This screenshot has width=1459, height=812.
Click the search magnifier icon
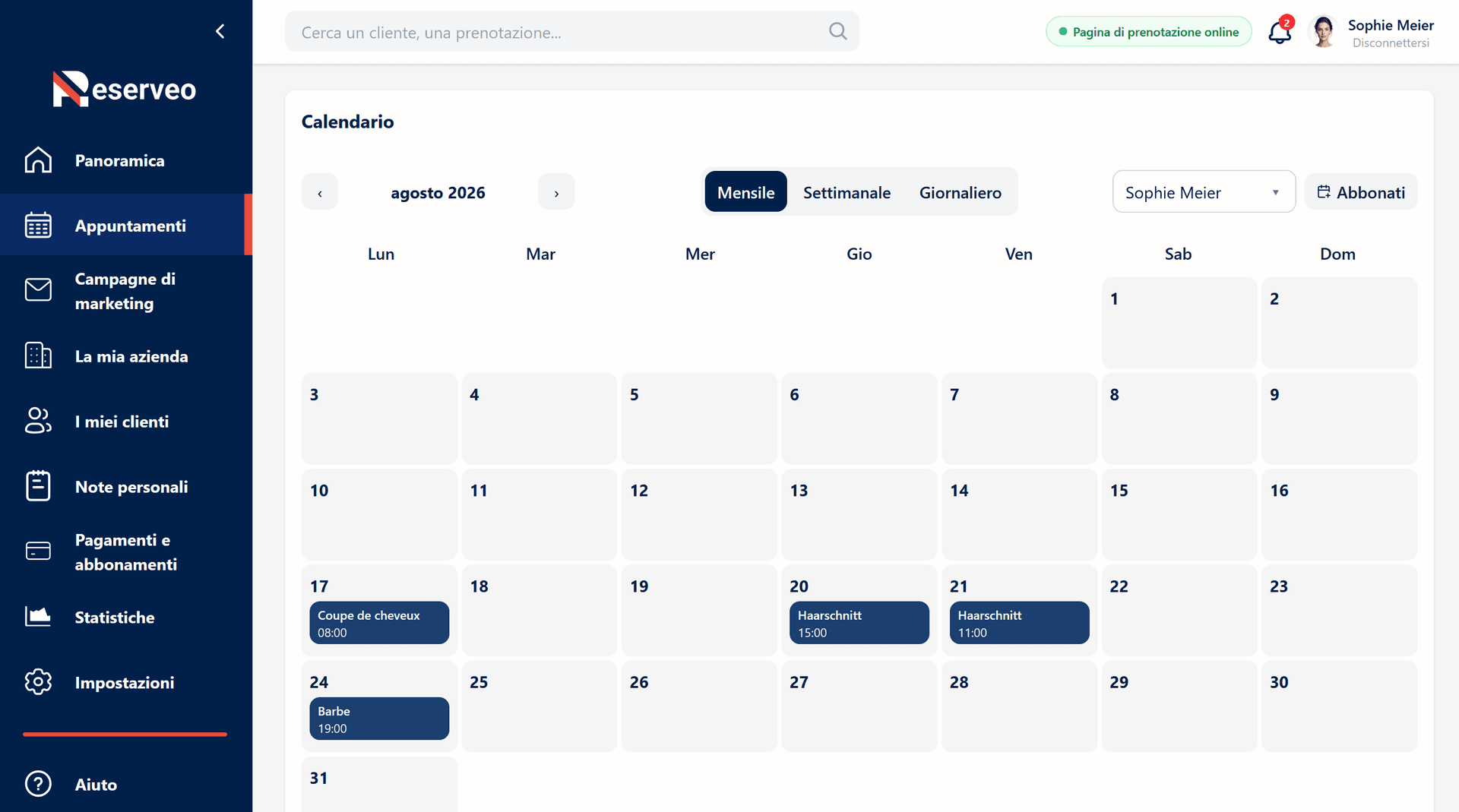837,31
